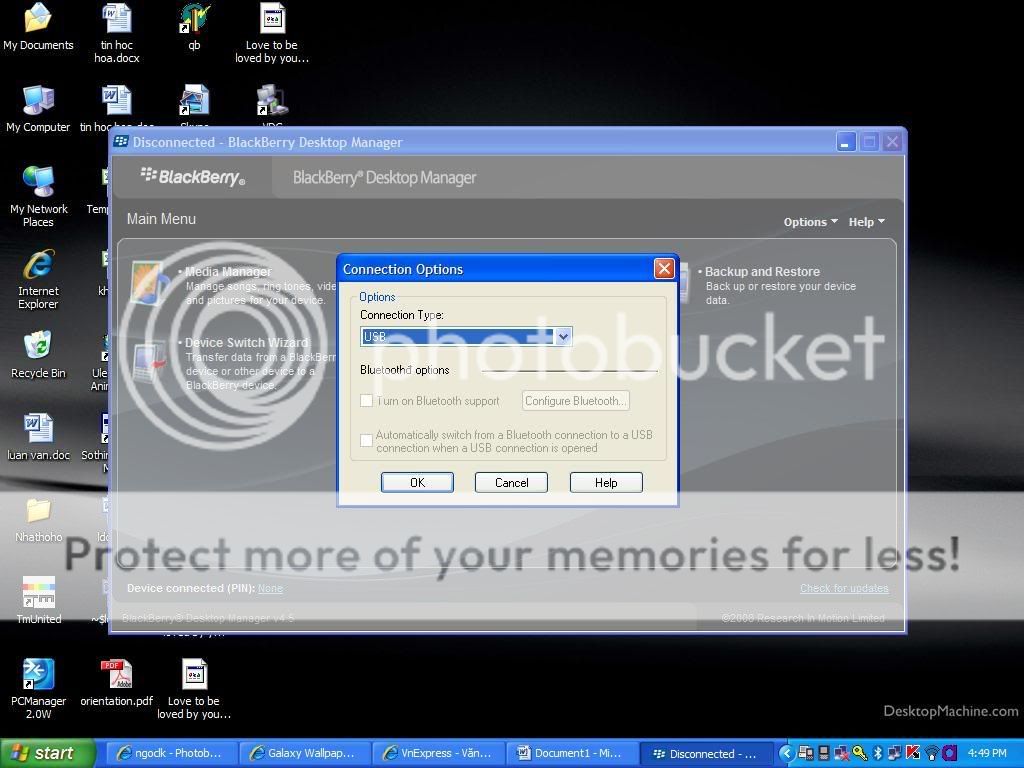The image size is (1024, 768).
Task: Click Cancel in Connection Options dialog
Action: [x=511, y=482]
